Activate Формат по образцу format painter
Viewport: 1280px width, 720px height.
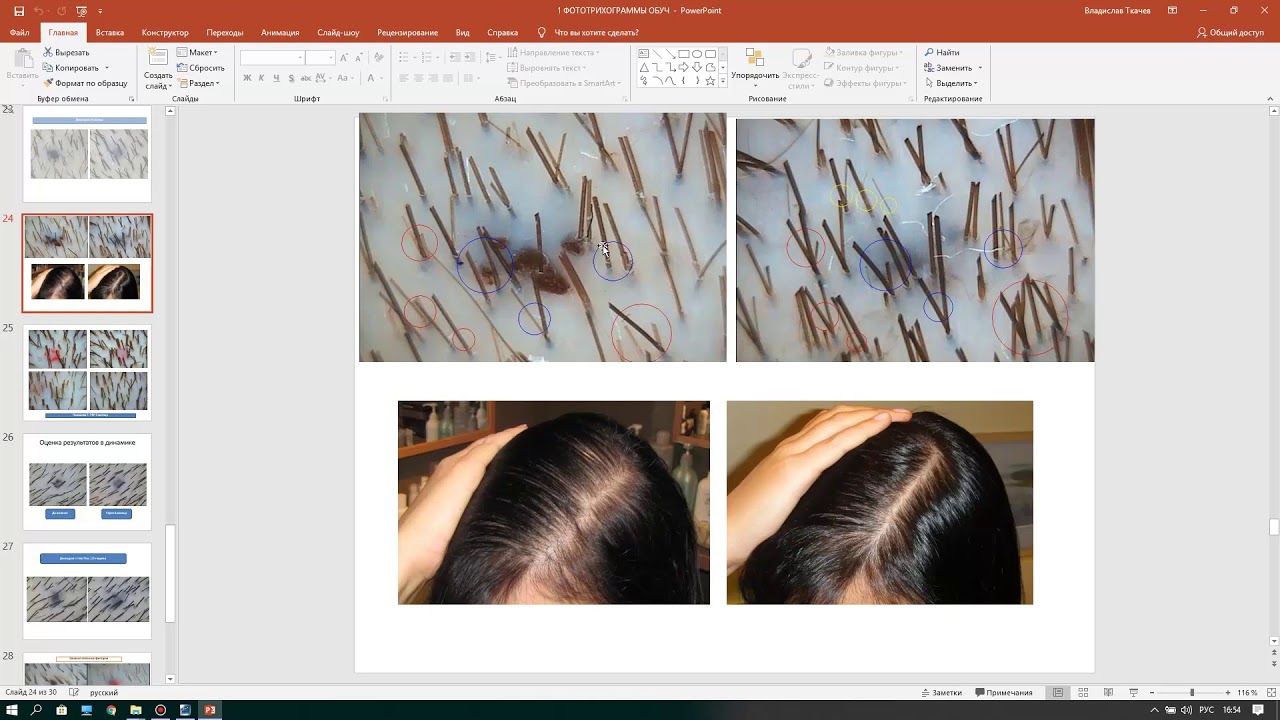(85, 83)
